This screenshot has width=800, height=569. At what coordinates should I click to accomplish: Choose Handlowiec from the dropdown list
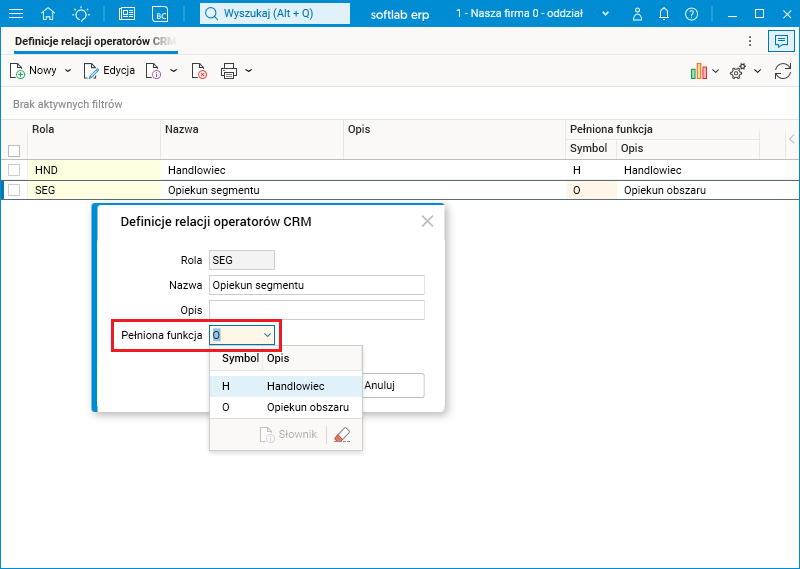tap(286, 386)
